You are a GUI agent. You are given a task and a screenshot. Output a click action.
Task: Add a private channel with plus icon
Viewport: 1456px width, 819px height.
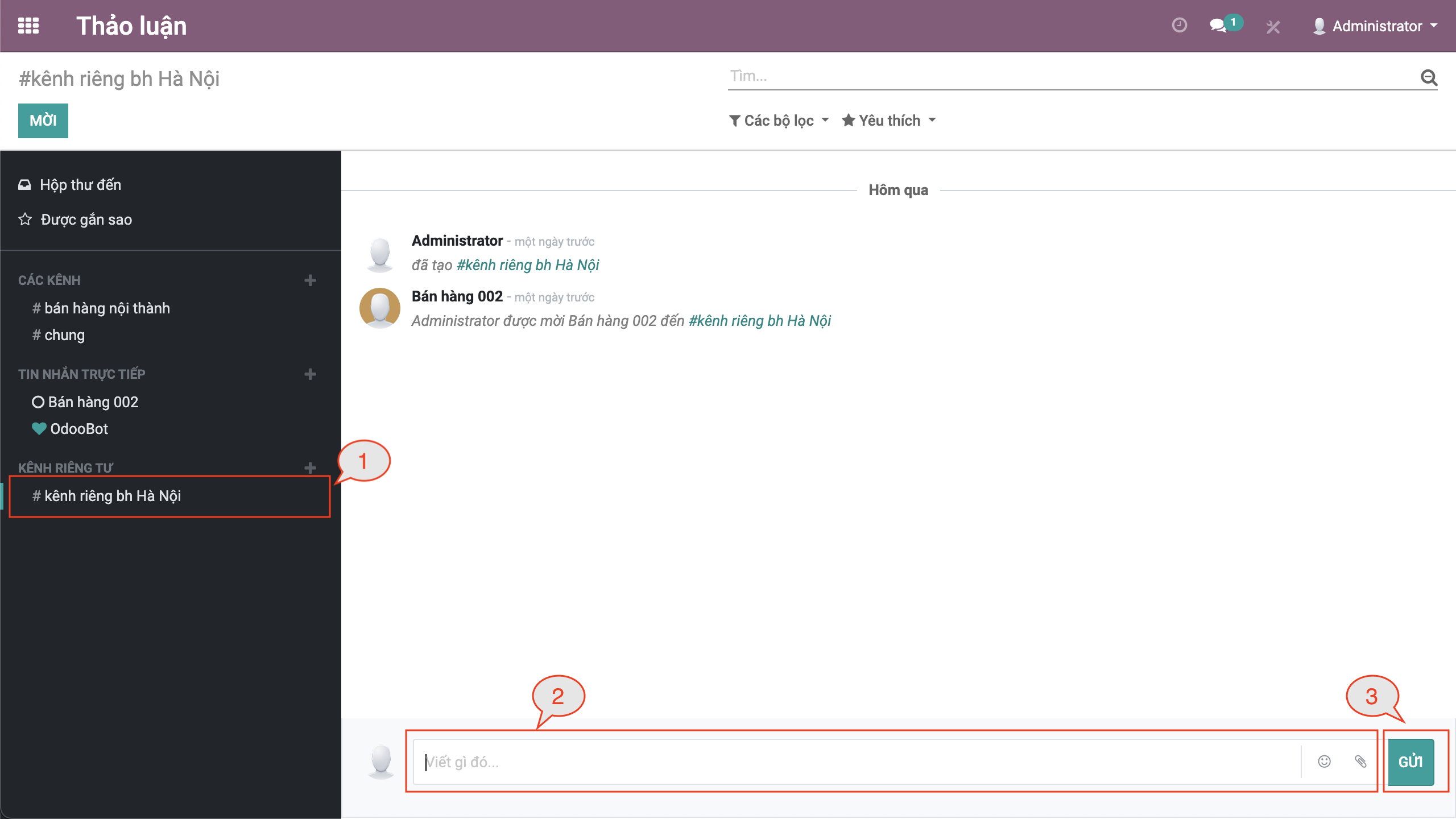click(310, 468)
